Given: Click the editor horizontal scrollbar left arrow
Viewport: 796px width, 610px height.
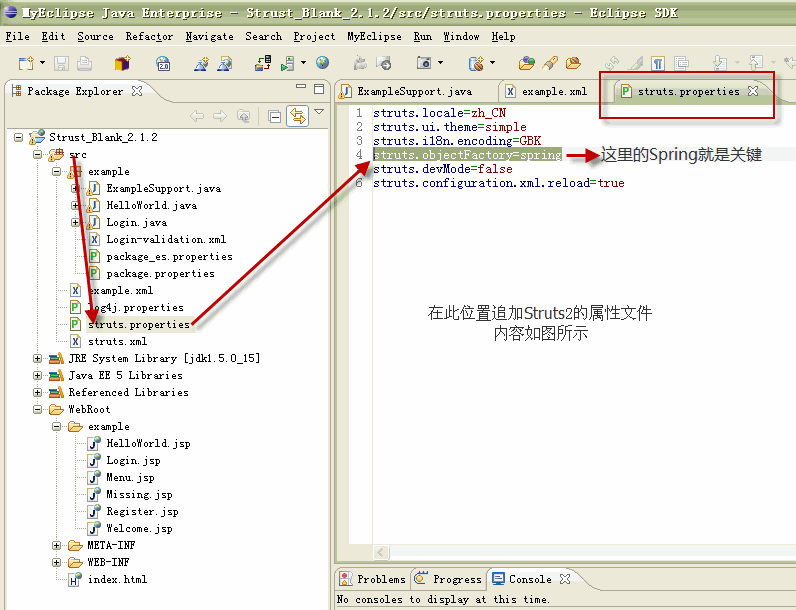Looking at the screenshot, I should click(x=381, y=552).
